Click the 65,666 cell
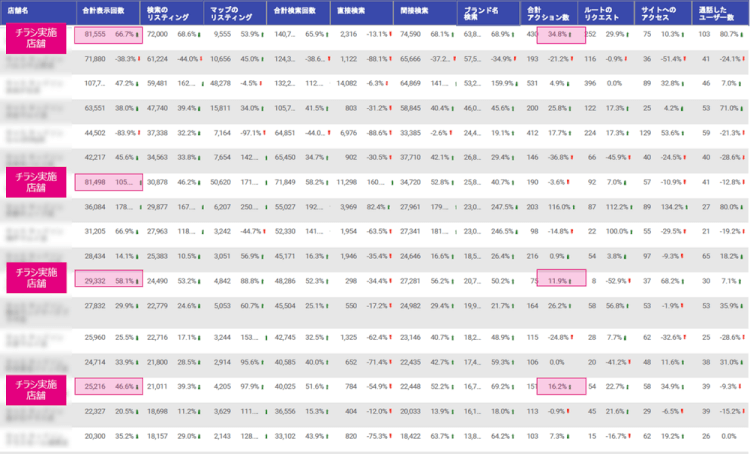Viewport: 750px width, 454px height. (x=410, y=59)
